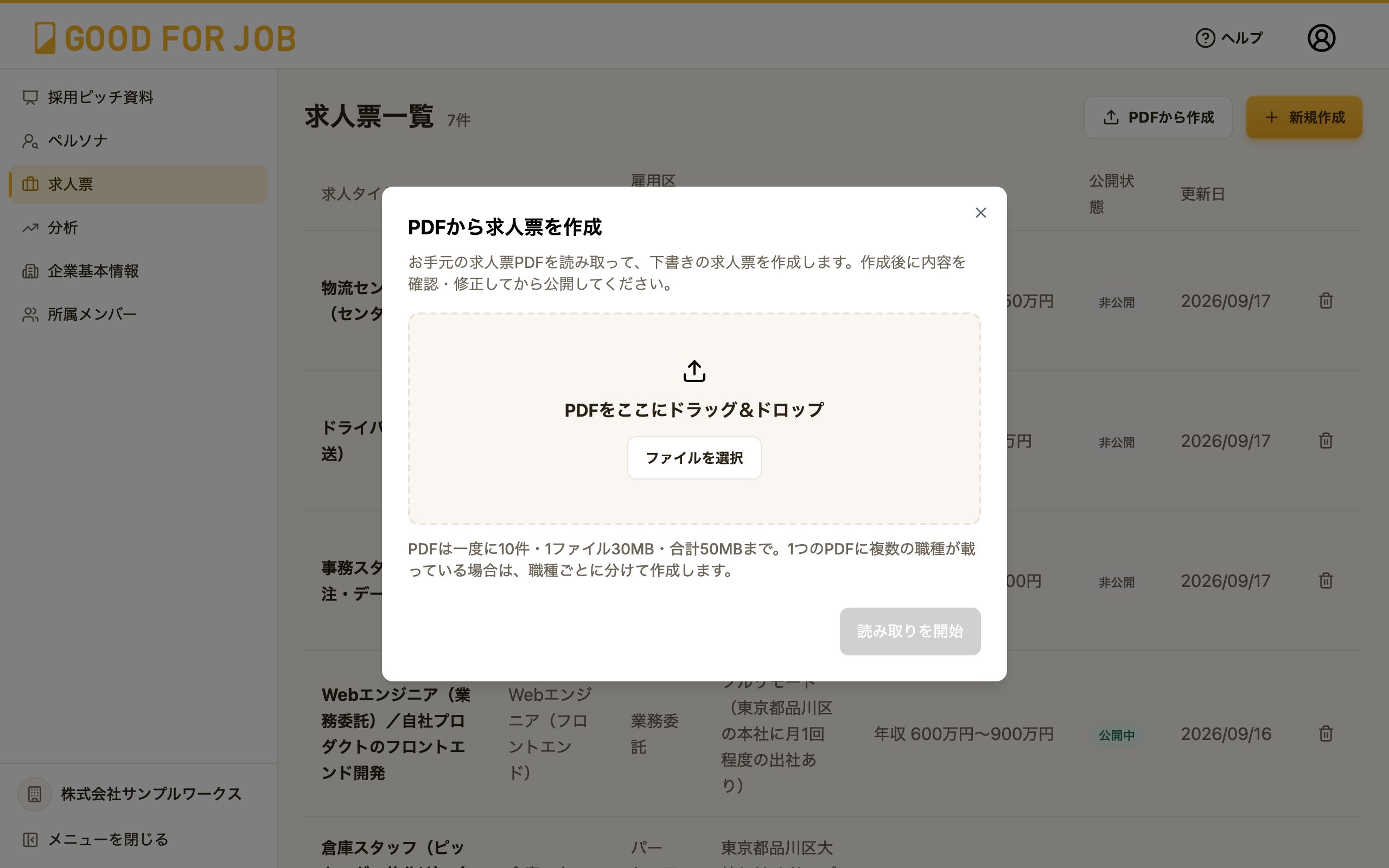Open 分析 in the sidebar

138,228
